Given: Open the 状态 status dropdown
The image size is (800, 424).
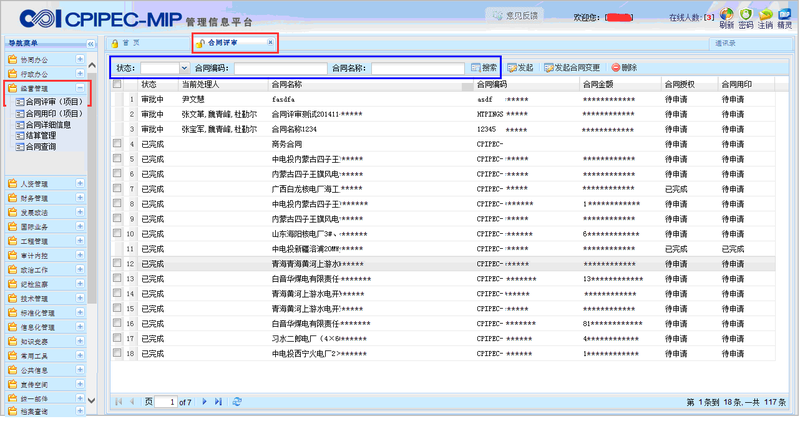Looking at the screenshot, I should tap(184, 68).
